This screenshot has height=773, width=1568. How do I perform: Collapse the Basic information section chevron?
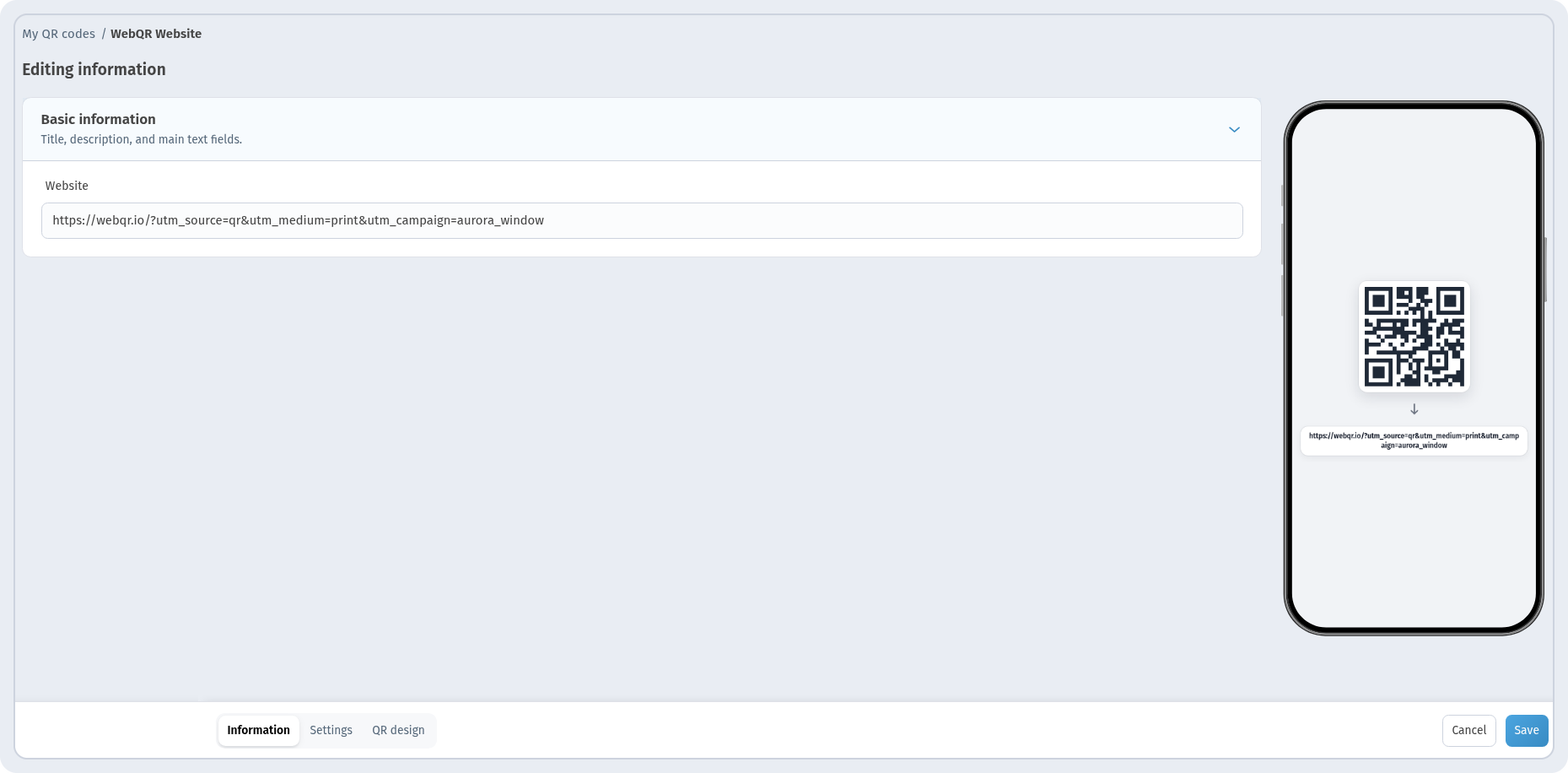1234,129
